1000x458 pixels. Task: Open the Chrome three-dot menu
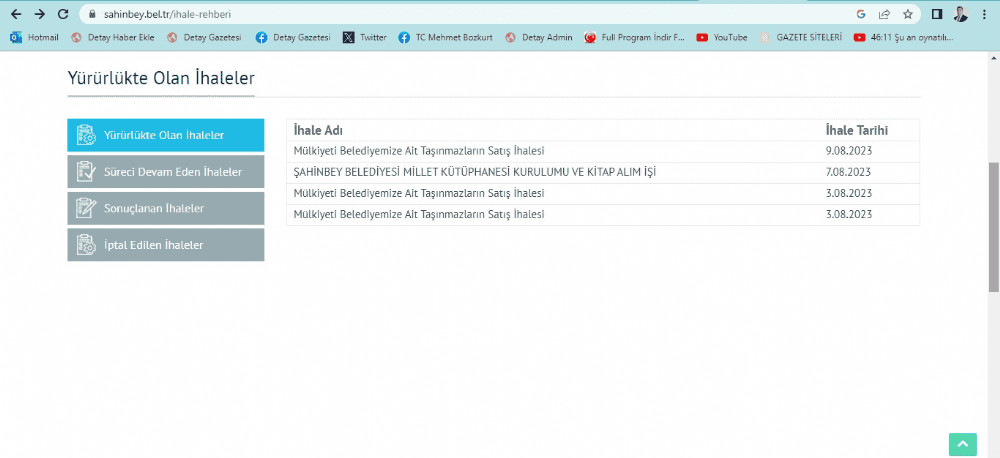tap(985, 14)
